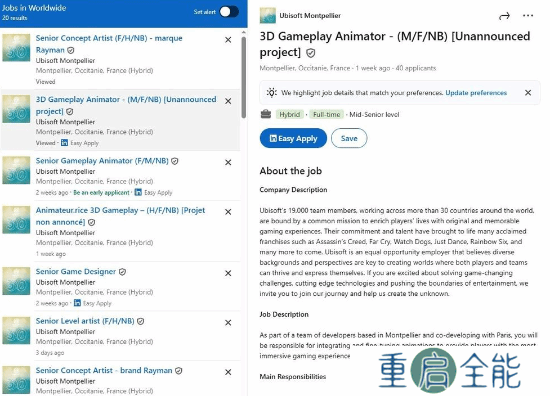Screen dimensions: 550x396
Task: Click verified badge on Senior Concept Artist brand Rayman
Action: coord(179,371)
